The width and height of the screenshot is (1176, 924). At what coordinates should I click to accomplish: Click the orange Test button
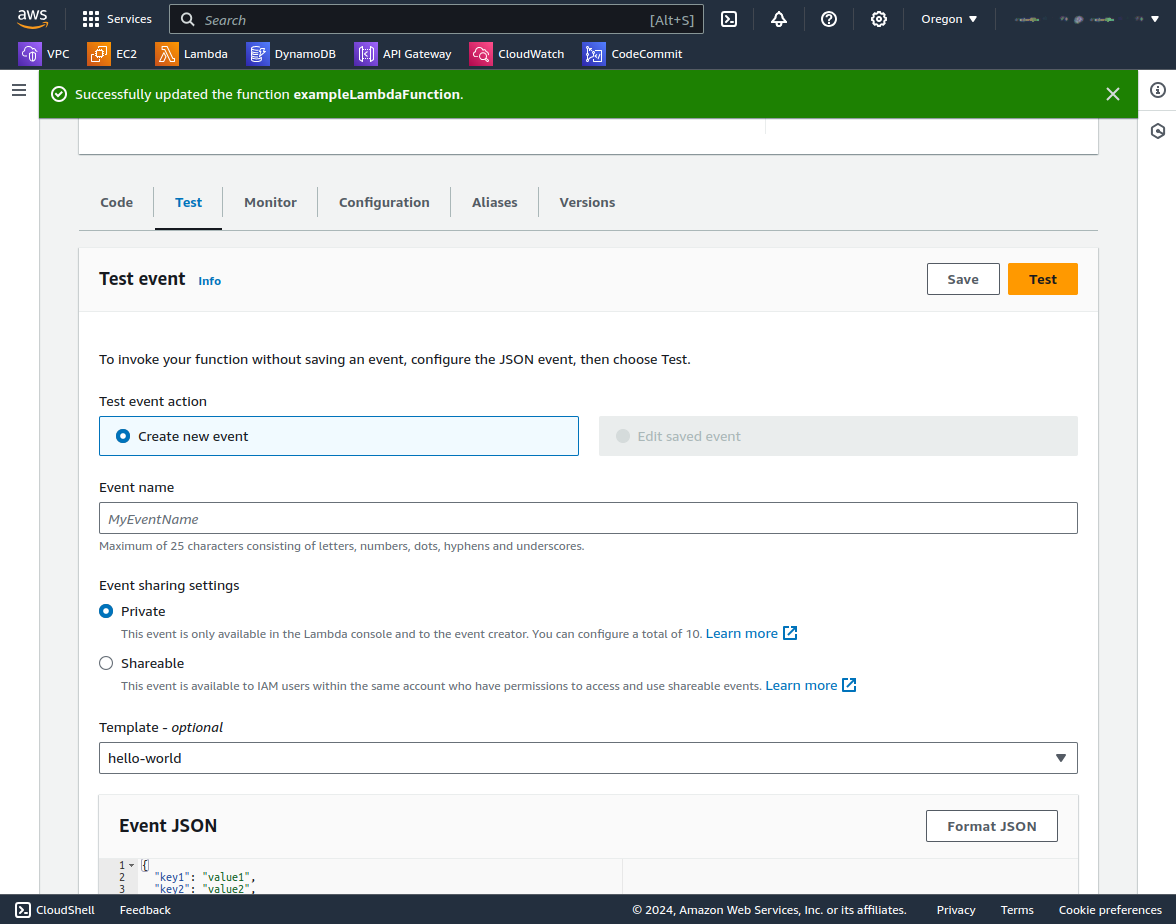(x=1042, y=279)
